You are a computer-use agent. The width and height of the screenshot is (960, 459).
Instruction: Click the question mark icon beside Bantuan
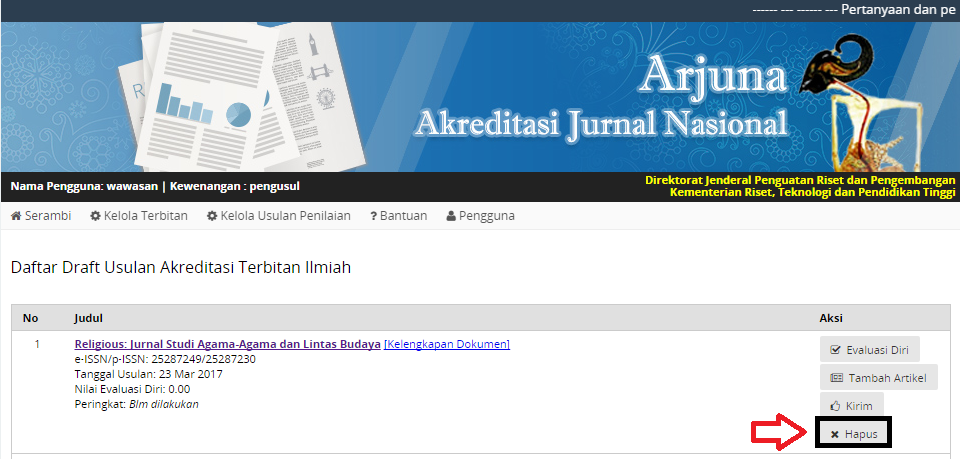[x=373, y=216]
